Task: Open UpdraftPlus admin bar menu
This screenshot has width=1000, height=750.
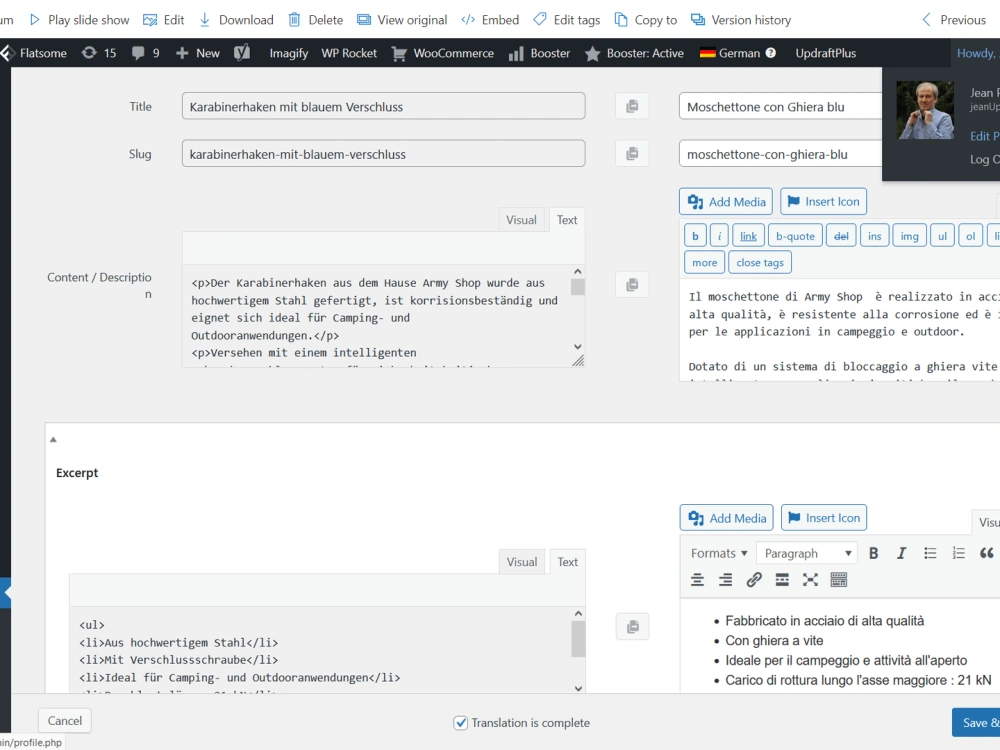Action: coord(825,53)
